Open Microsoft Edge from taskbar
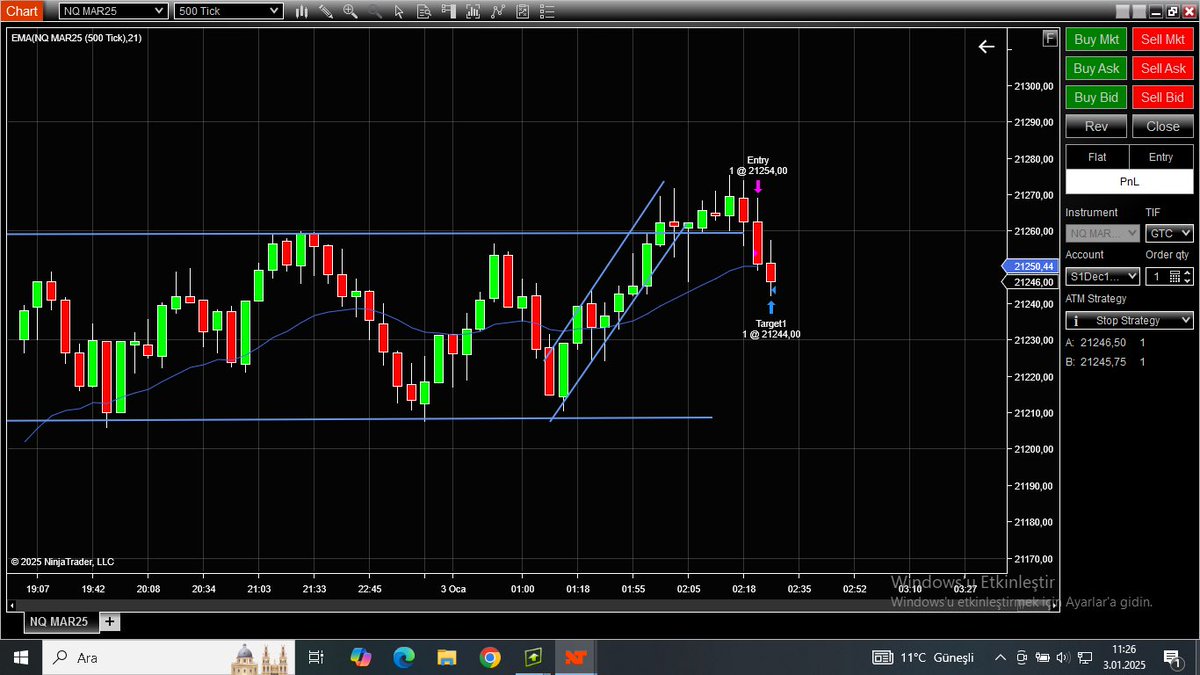The image size is (1200, 675). 404,657
